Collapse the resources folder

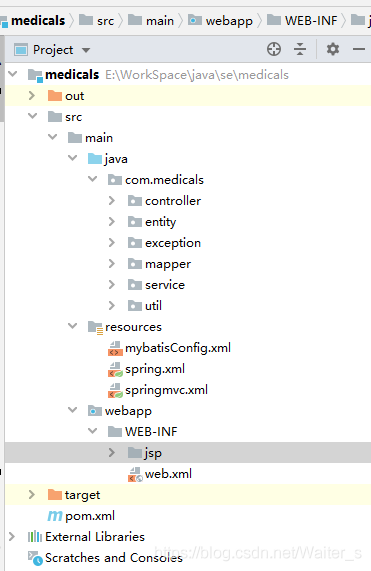coord(73,326)
